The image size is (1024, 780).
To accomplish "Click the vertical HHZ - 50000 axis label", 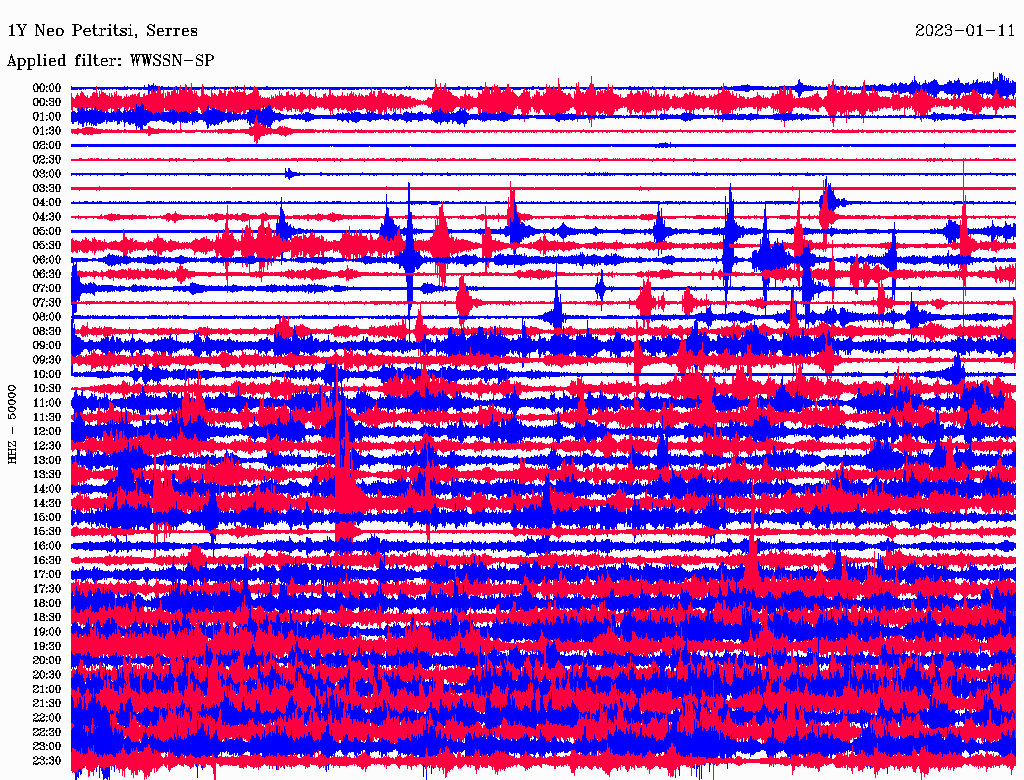I will [14, 423].
